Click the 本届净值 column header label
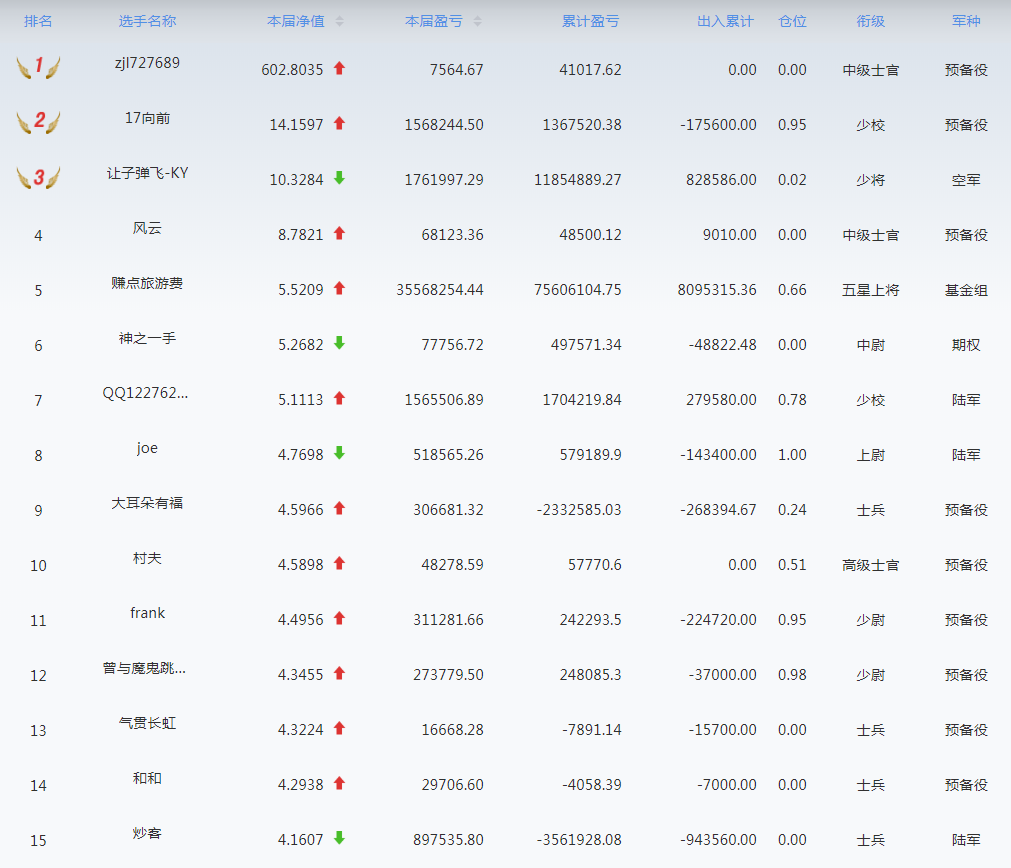Image resolution: width=1011 pixels, height=868 pixels. pos(296,21)
